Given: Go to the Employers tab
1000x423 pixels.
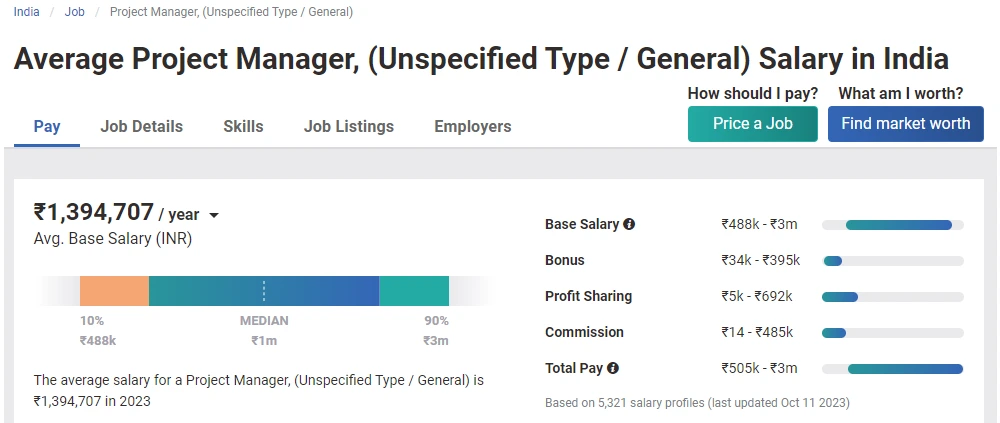Looking at the screenshot, I should pos(473,126).
